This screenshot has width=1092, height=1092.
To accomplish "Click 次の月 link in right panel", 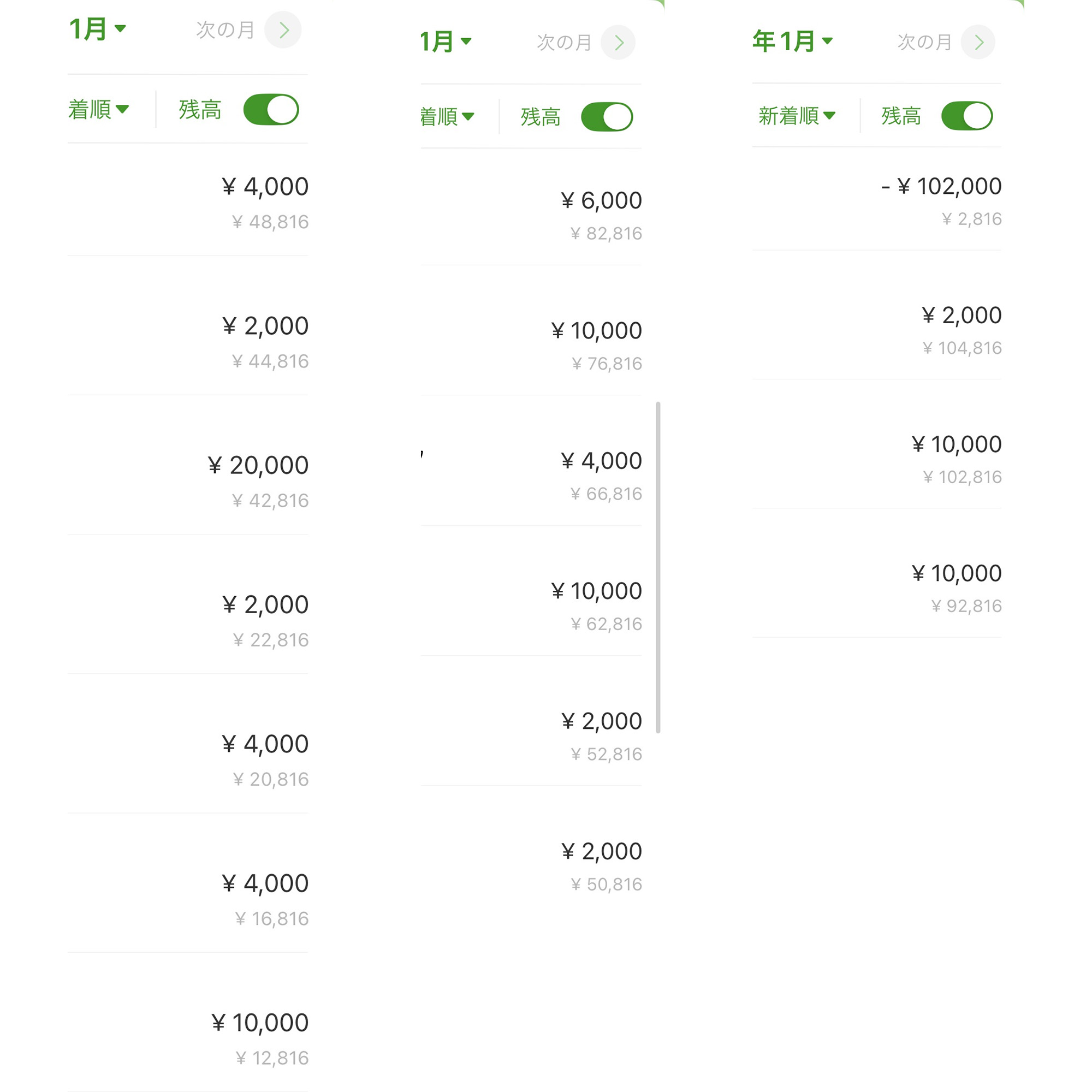I will pos(924,42).
